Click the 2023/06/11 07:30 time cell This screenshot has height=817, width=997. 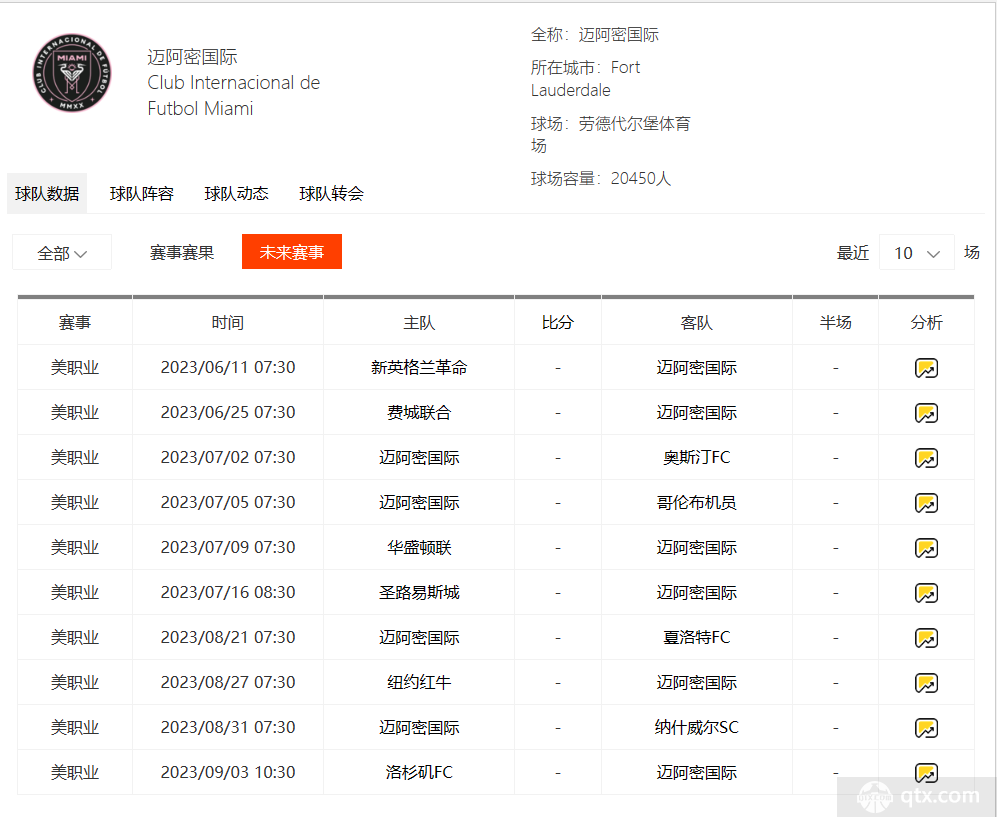point(228,367)
